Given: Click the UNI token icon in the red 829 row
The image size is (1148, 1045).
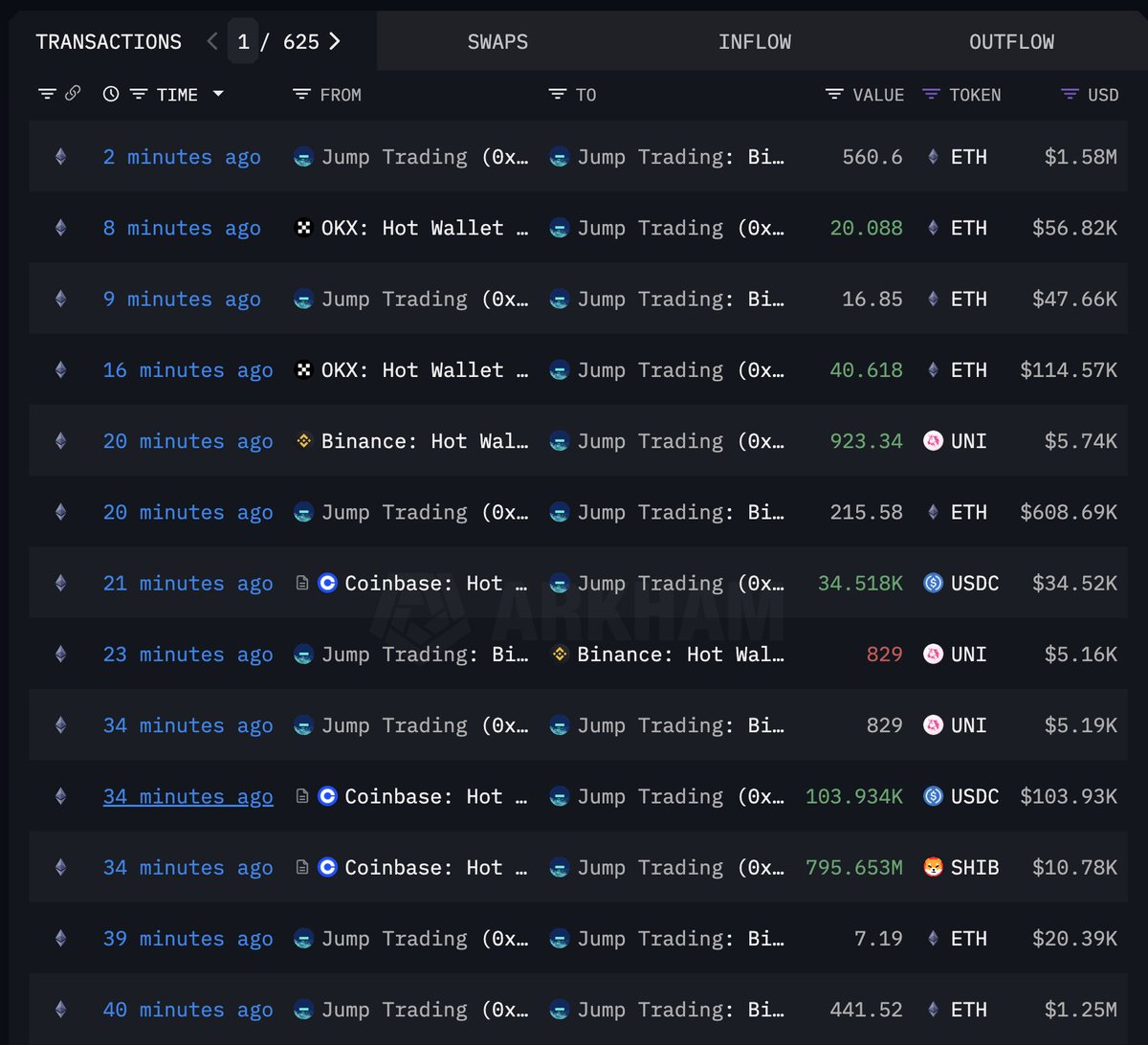Looking at the screenshot, I should [x=934, y=655].
